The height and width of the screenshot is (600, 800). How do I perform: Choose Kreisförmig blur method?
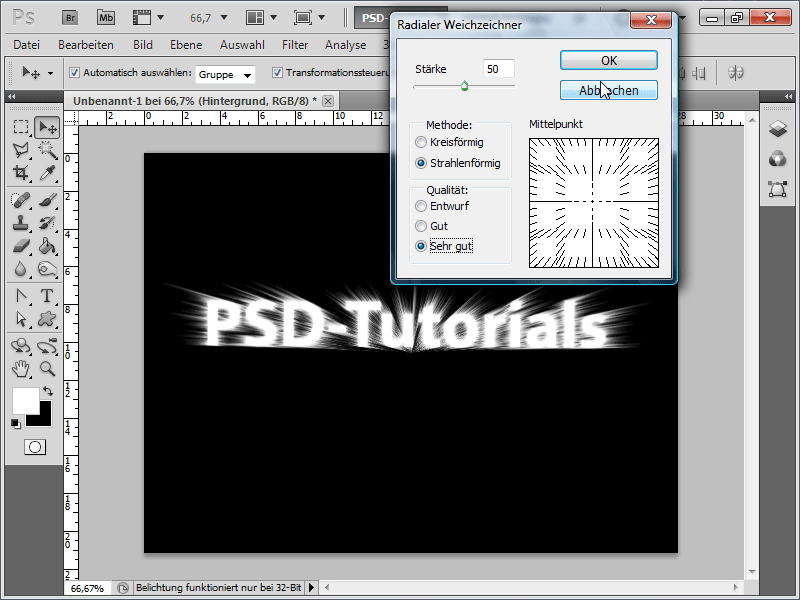tap(420, 142)
